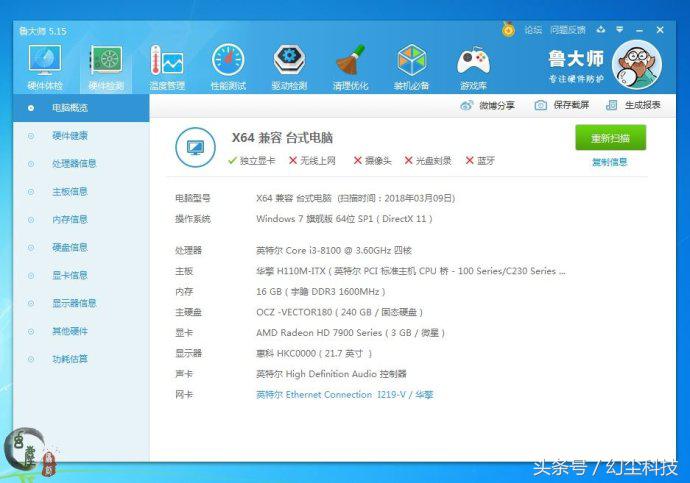
Task: Click the AMD Radeon HD 7900 Series value
Action: (x=350, y=333)
